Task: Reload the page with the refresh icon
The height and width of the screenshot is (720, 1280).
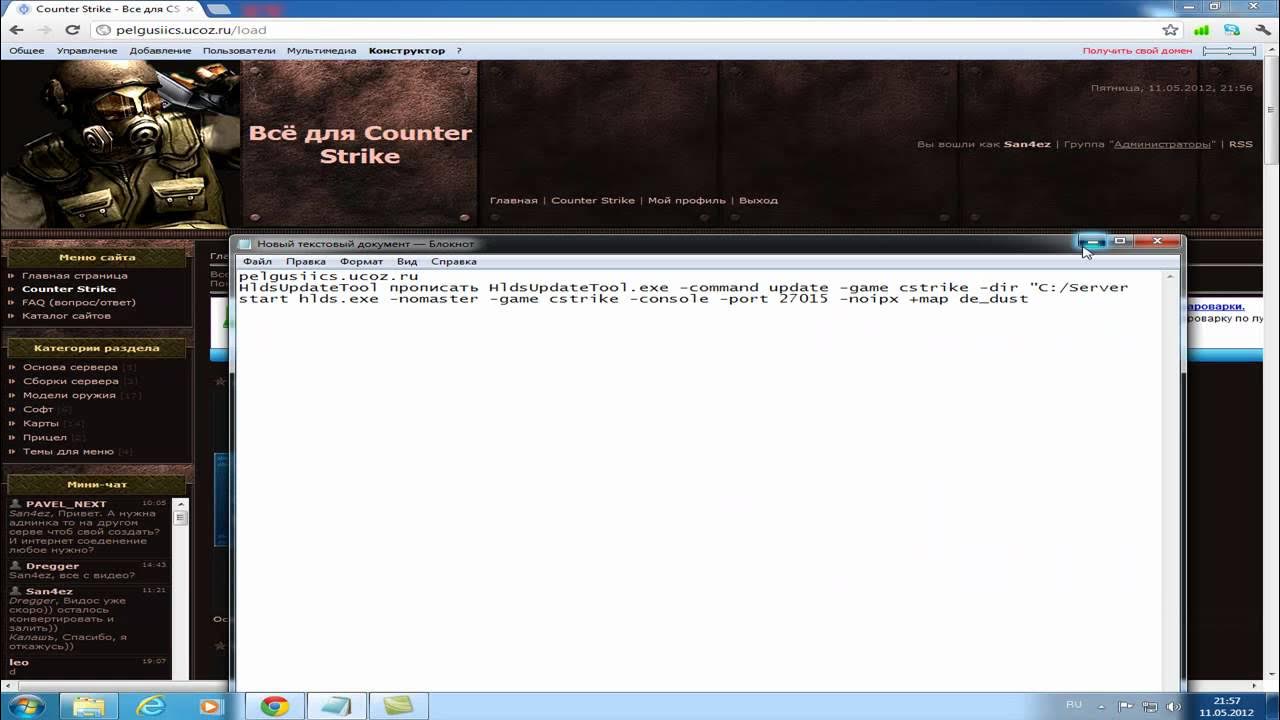Action: 73,30
